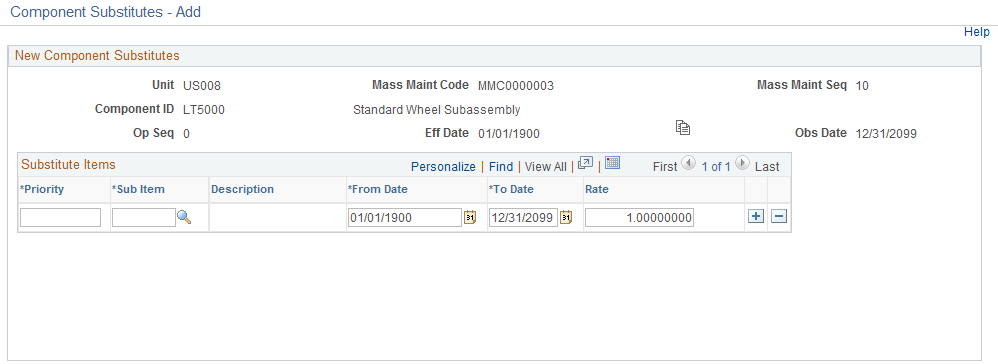The width and height of the screenshot is (998, 364).
Task: Open grid in new window icon
Action: click(586, 163)
